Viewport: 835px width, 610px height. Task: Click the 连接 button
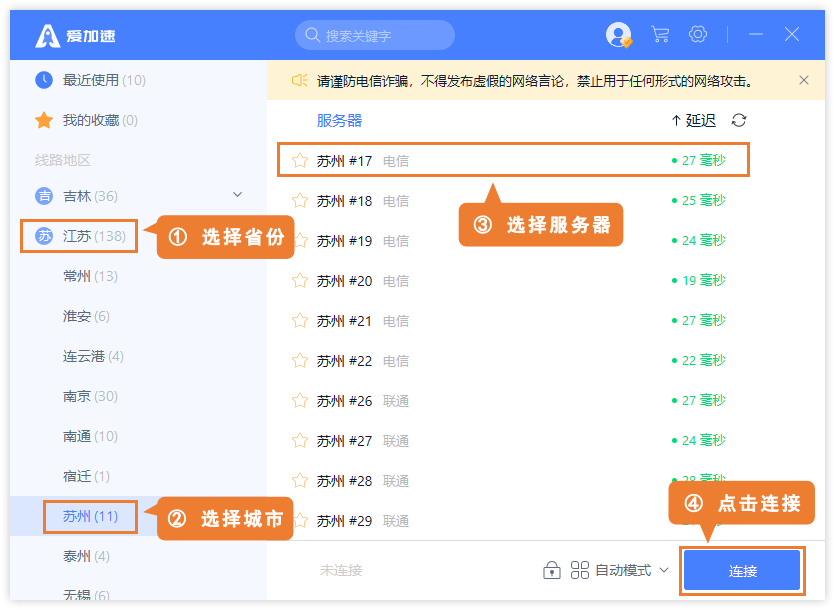742,571
